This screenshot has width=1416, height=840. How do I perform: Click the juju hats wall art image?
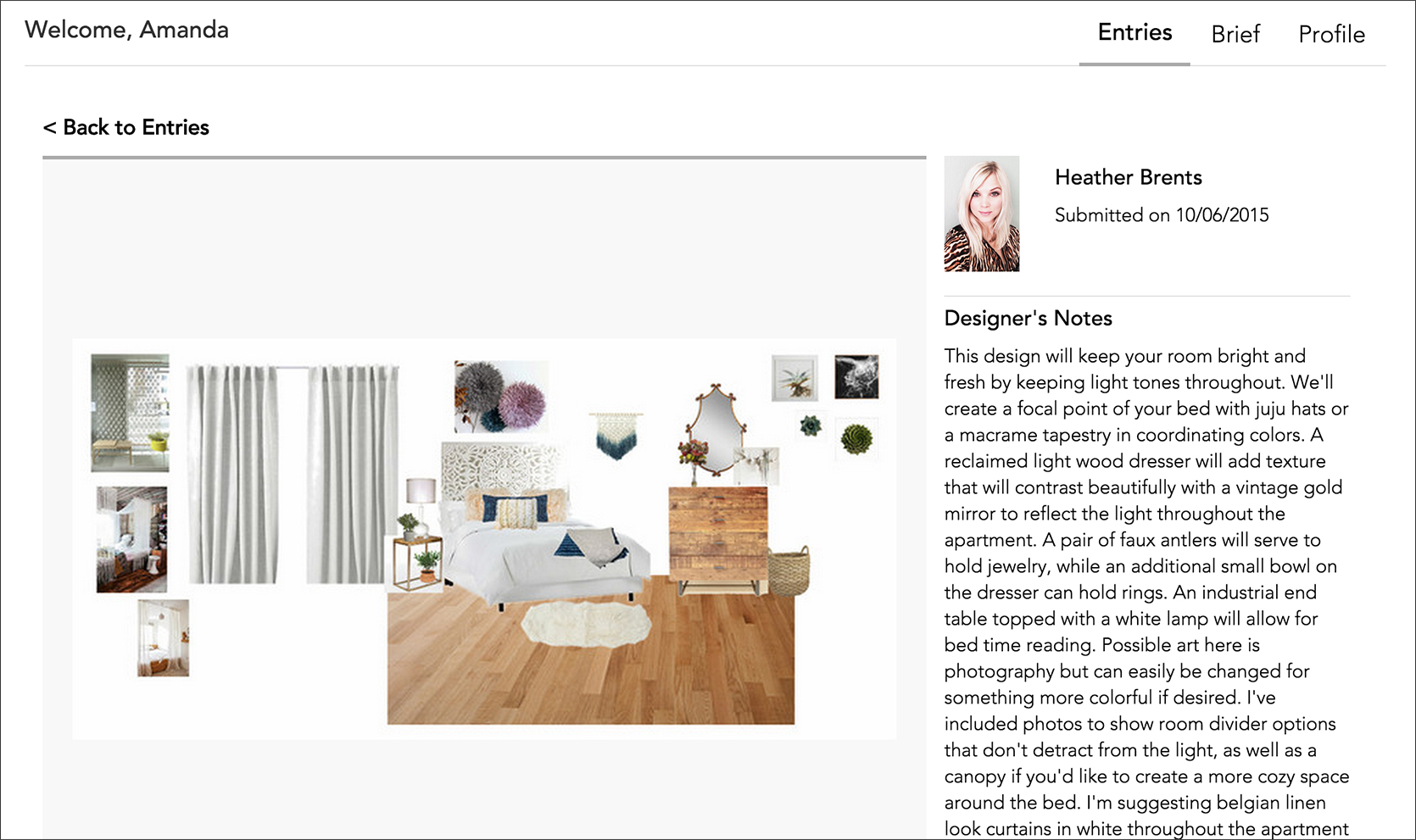click(501, 397)
